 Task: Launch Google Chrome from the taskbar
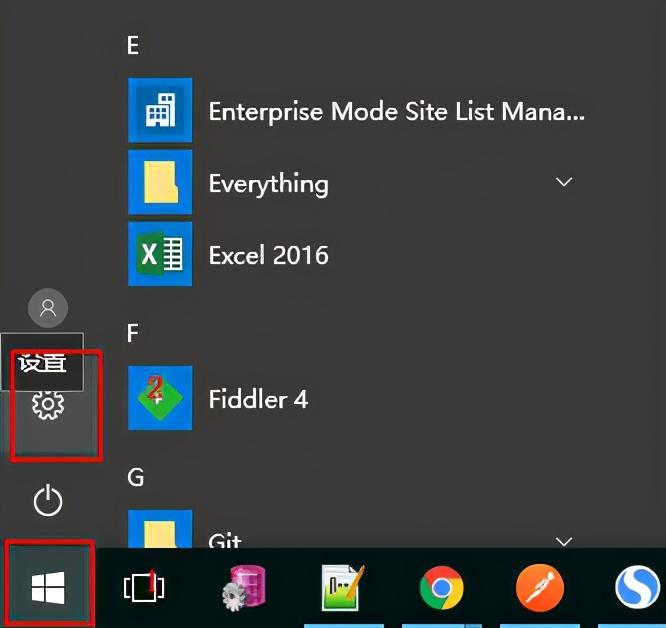[x=441, y=588]
